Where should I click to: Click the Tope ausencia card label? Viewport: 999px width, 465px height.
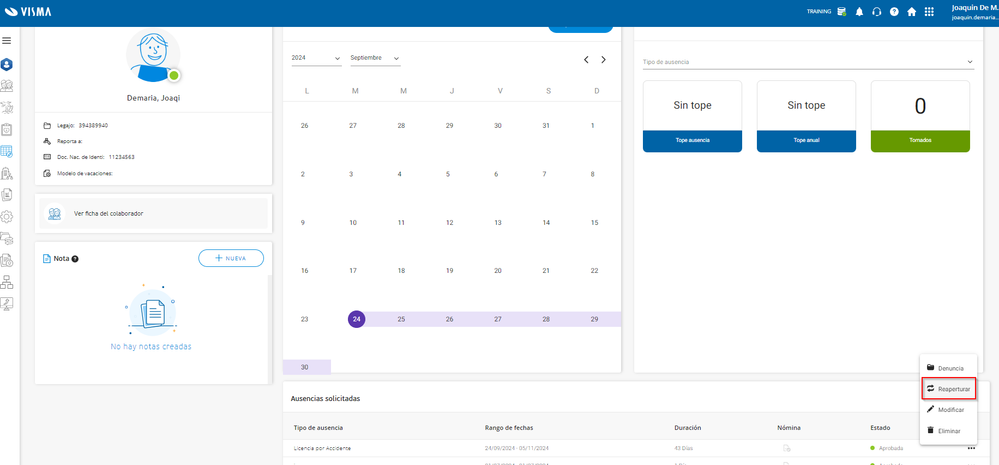coord(692,141)
